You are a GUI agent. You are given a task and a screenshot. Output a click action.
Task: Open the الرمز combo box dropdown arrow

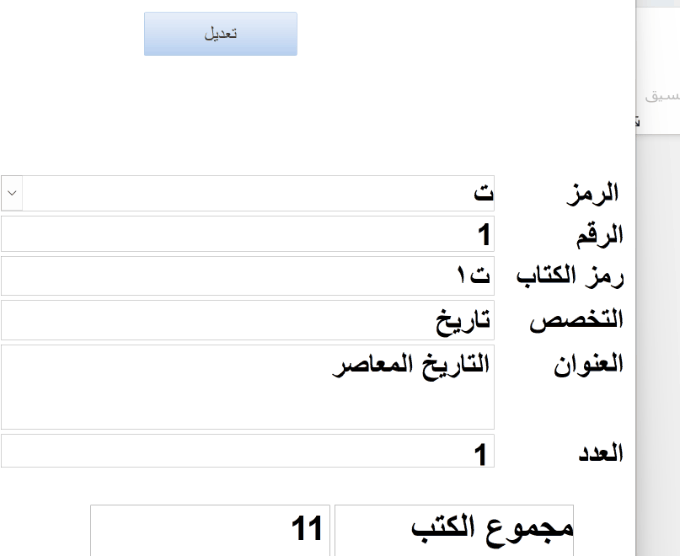12,193
